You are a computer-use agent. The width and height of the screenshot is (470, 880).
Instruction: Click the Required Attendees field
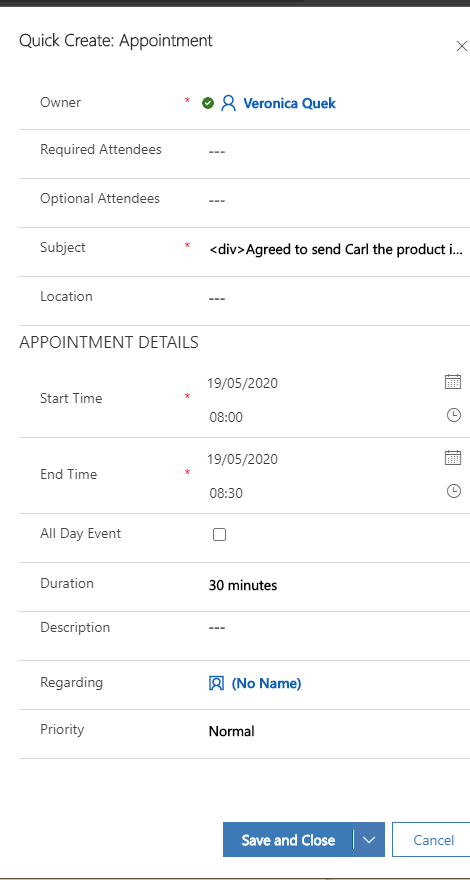point(336,152)
